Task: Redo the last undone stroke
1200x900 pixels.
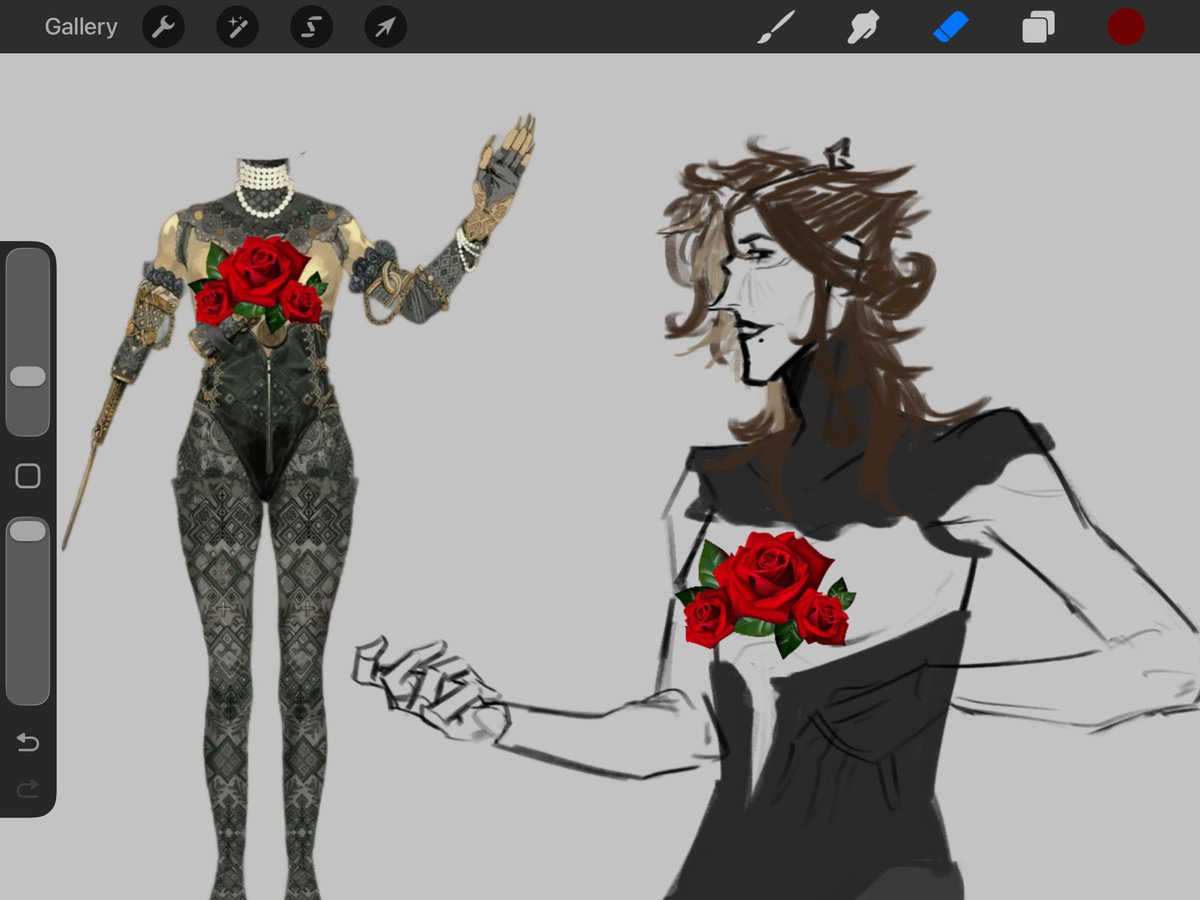Action: 28,790
